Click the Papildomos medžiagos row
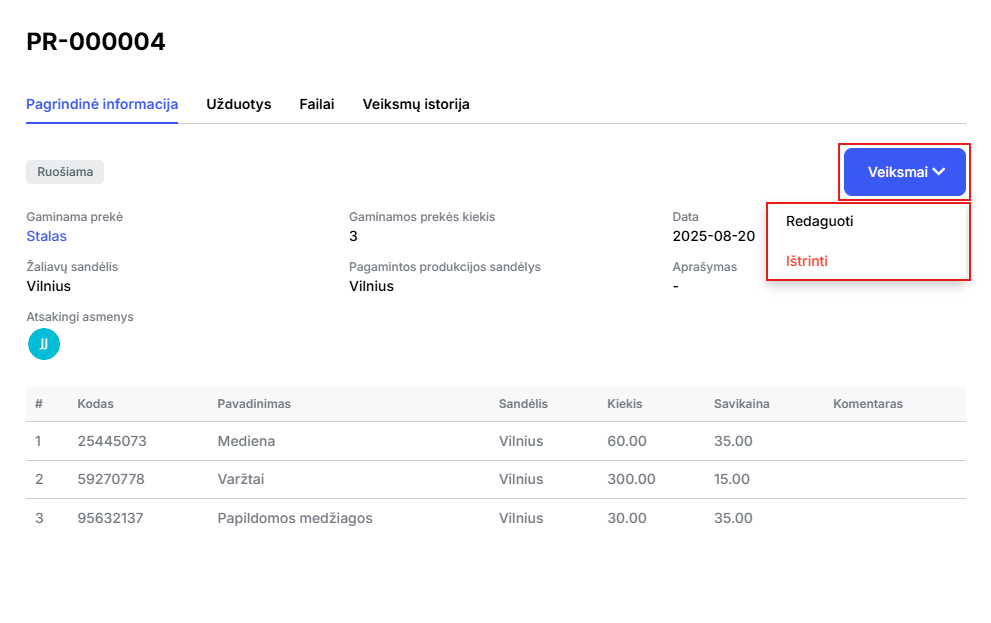The width and height of the screenshot is (991, 623). pos(496,518)
